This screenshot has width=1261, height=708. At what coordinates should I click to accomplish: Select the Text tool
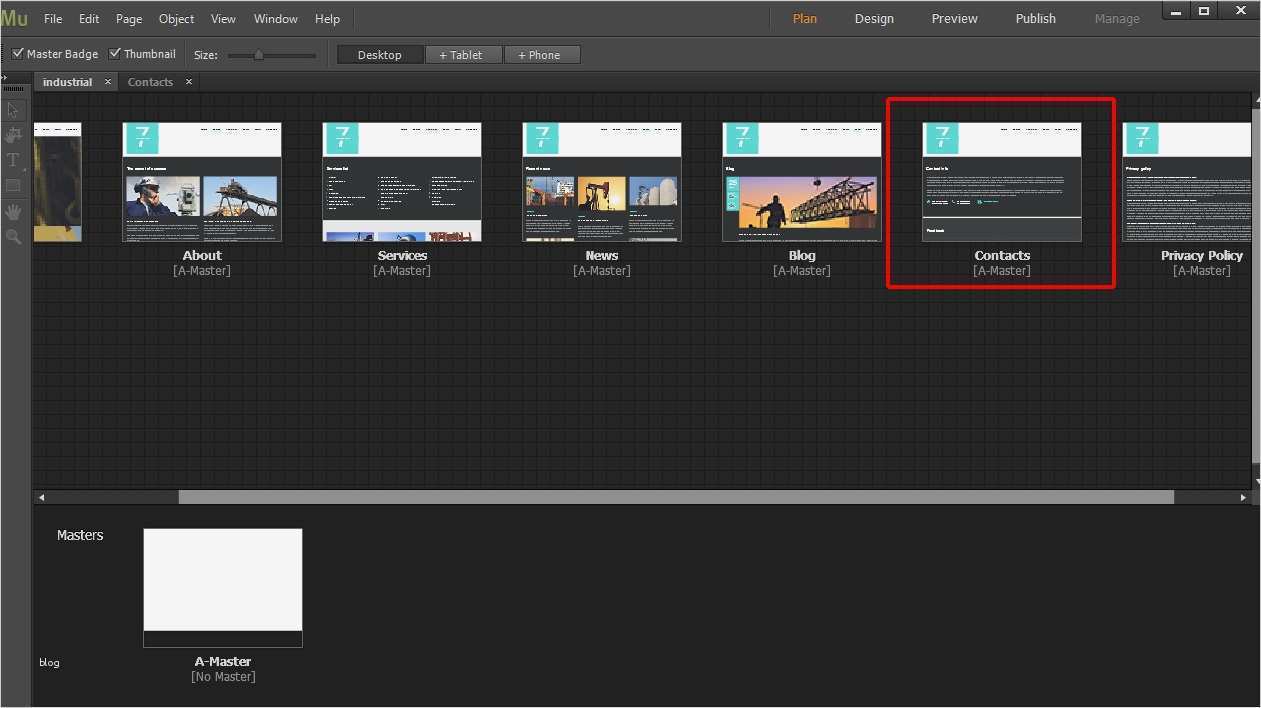click(x=13, y=160)
